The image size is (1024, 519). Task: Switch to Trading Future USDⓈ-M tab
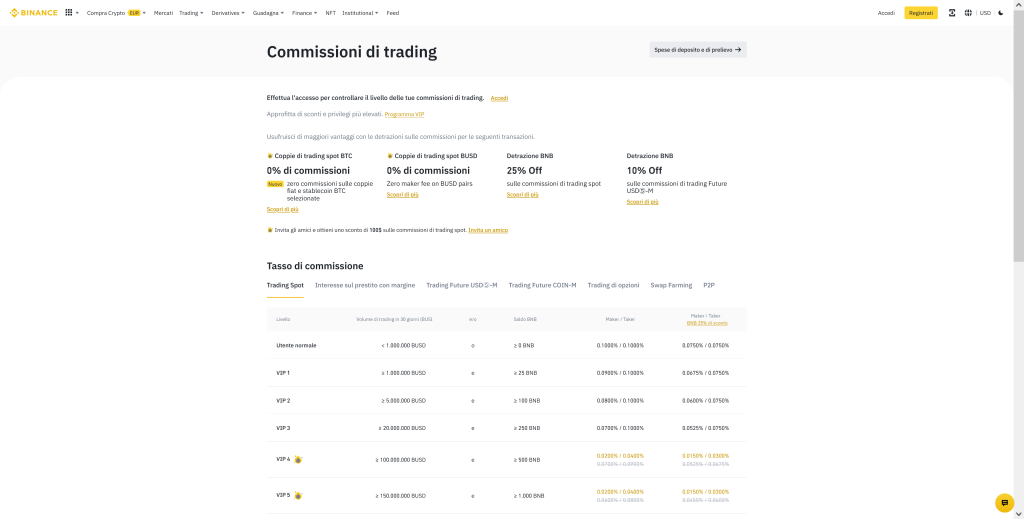461,285
